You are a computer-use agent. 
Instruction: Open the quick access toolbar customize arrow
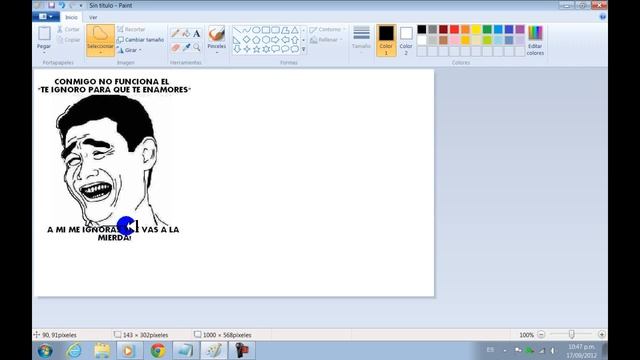[81, 6]
